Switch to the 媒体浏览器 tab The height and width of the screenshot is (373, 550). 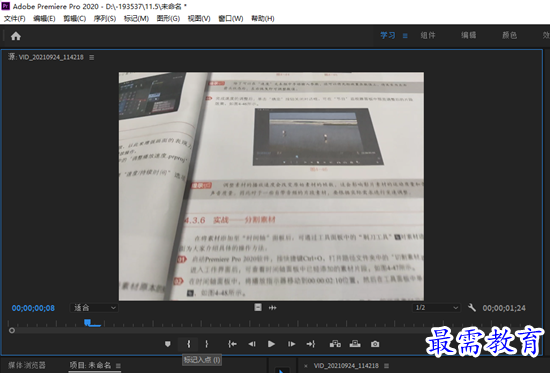[x=27, y=365]
